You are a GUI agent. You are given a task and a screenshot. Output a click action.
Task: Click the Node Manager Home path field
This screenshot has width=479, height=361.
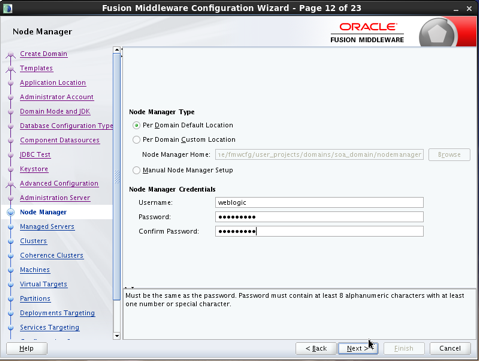(x=319, y=155)
